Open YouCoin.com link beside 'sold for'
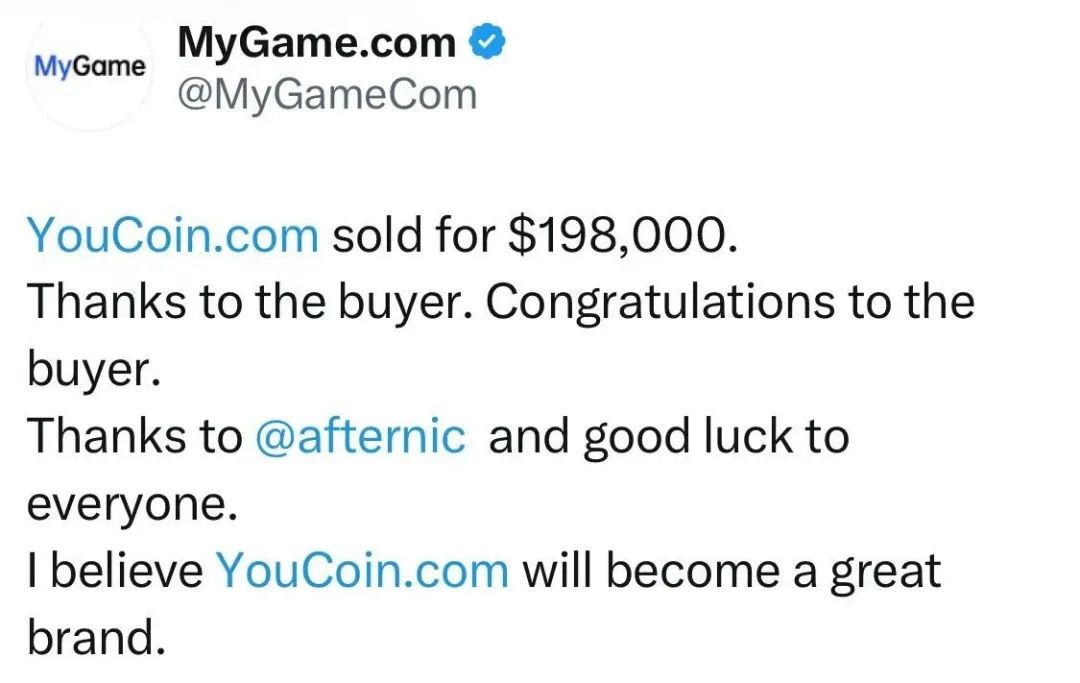 click(173, 235)
